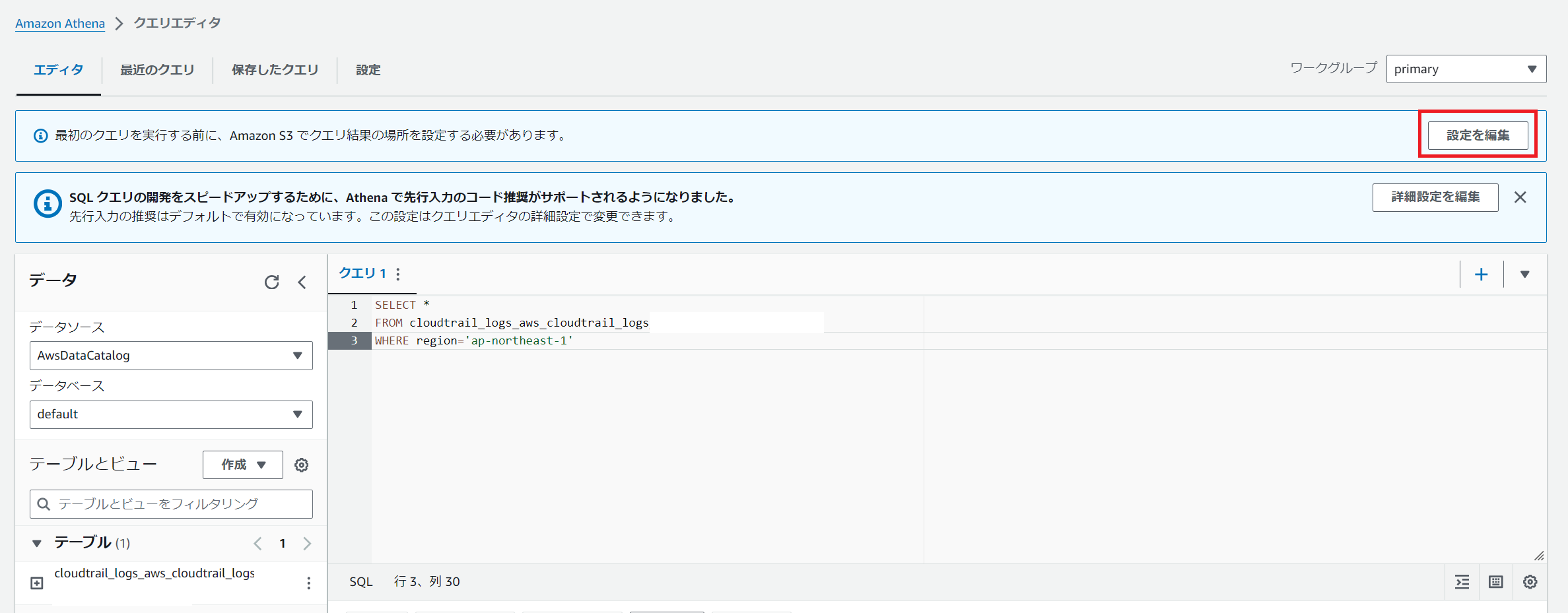
Task: Switch to the Editor tab
Action: [x=59, y=70]
